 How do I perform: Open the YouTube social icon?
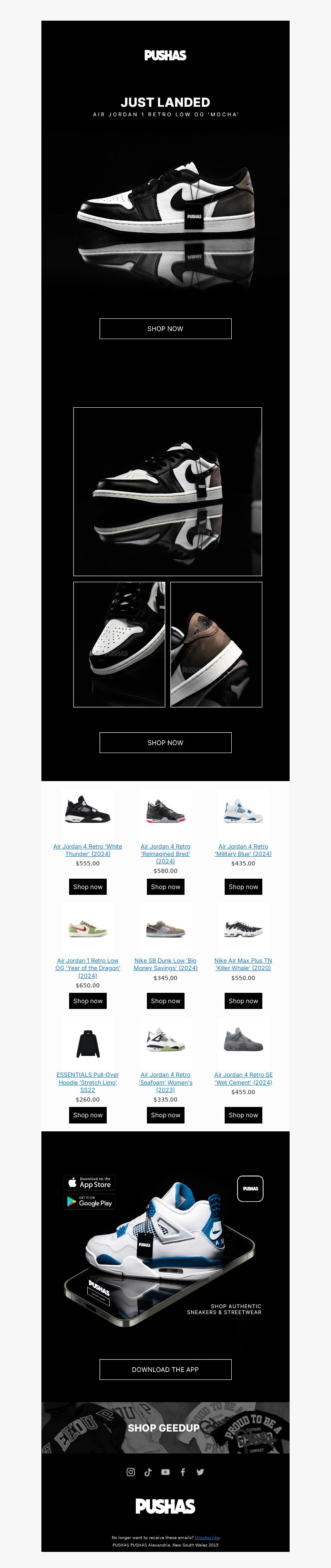(x=165, y=1472)
